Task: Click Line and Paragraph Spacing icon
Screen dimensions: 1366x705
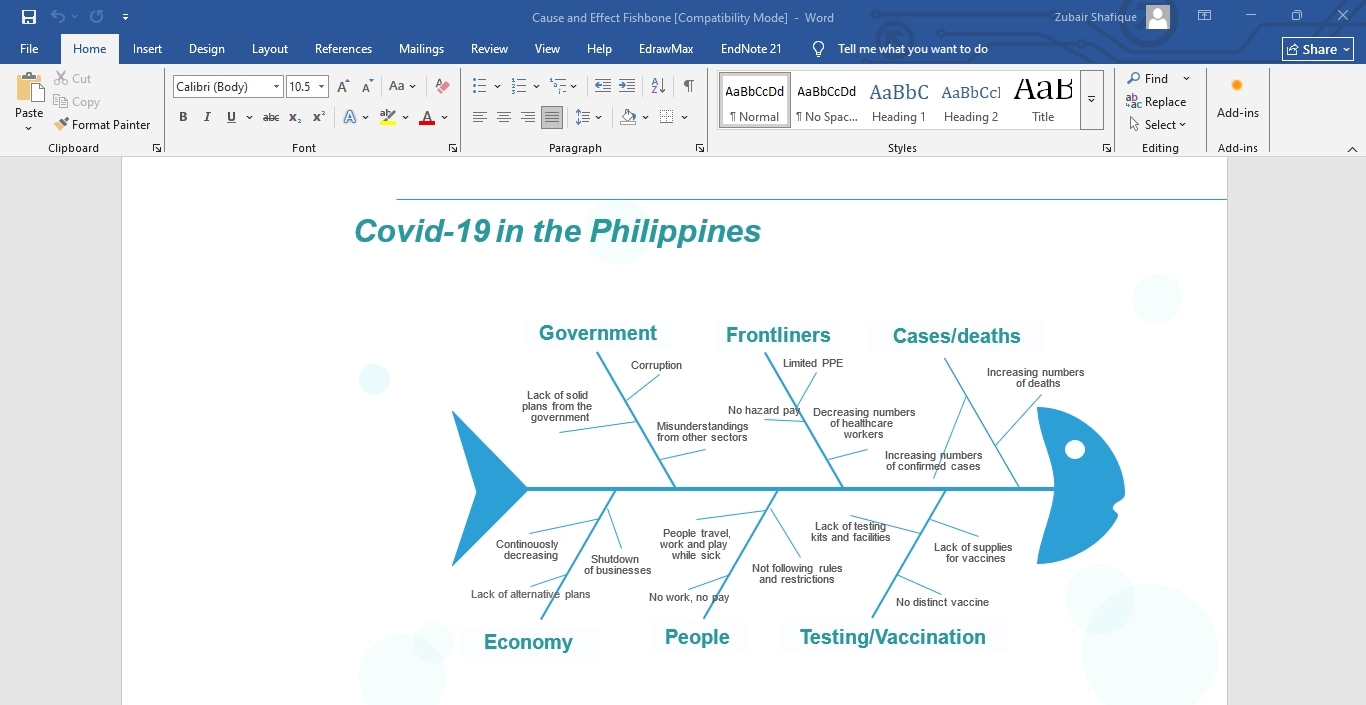Action: click(583, 117)
